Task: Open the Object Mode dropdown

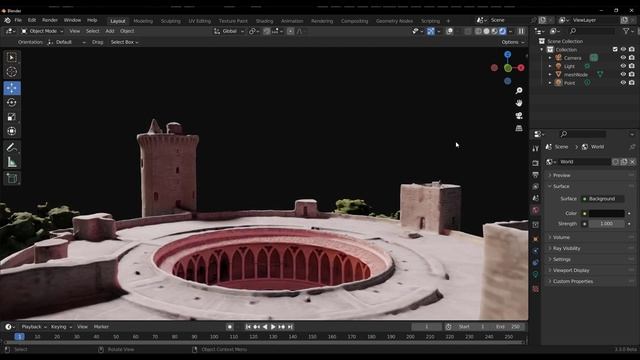Action: coord(42,31)
